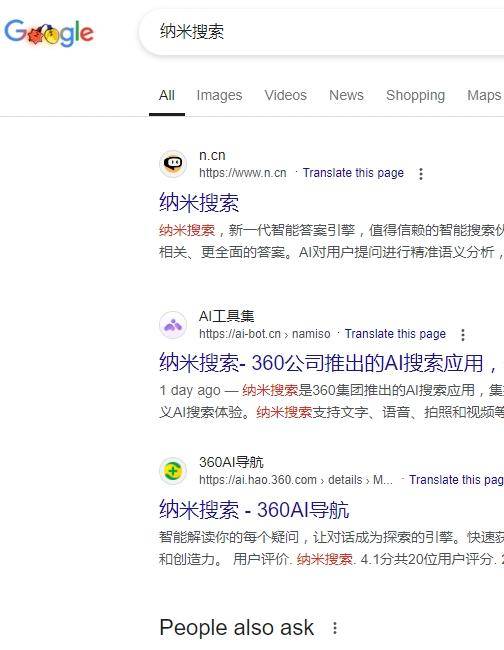This screenshot has height=650, width=504.
Task: Click the AI工具集 site favicon
Action: (x=173, y=325)
